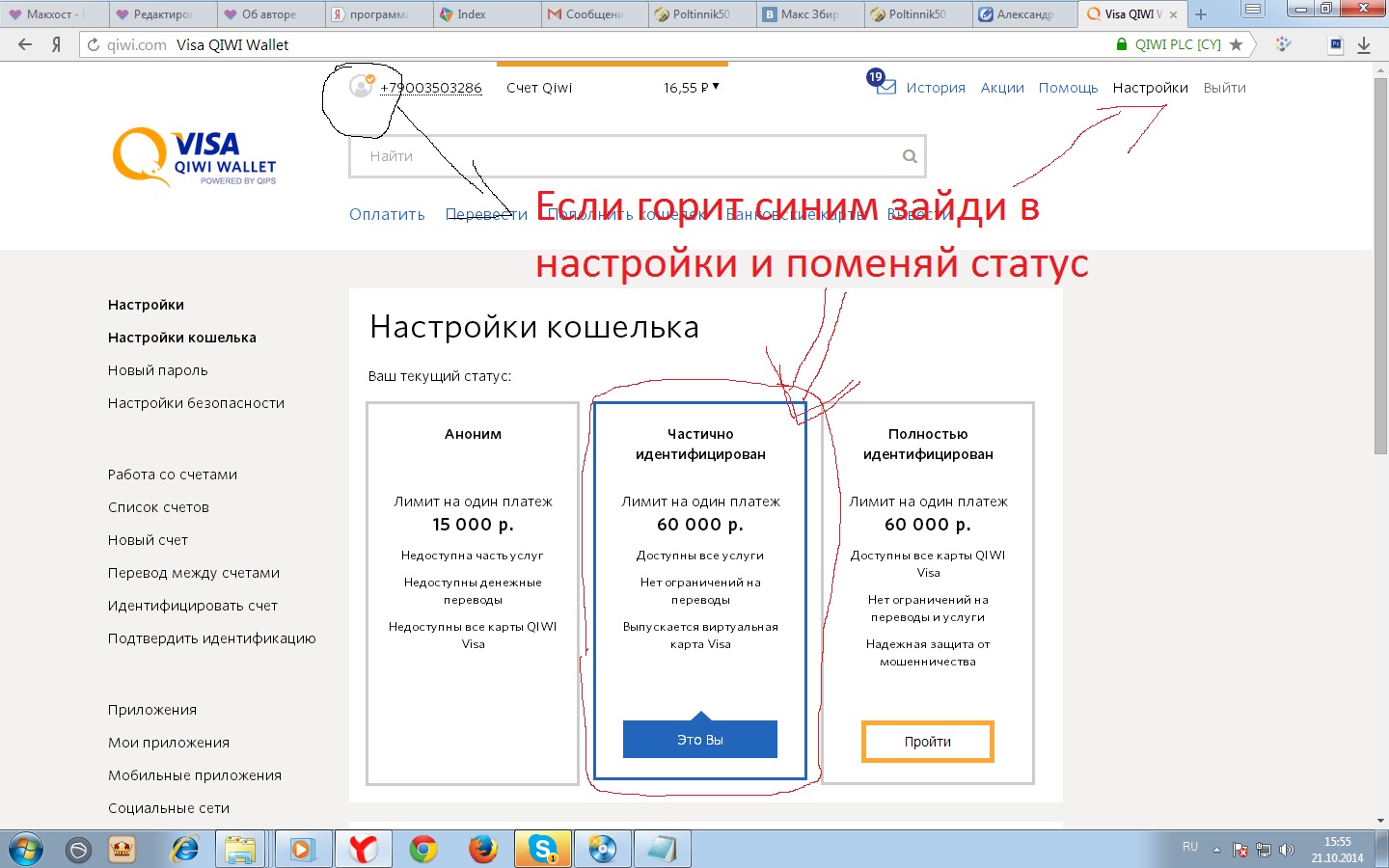Screen dimensions: 1389x868
Task: Switch to the Макхост browser tab
Action: (x=53, y=14)
